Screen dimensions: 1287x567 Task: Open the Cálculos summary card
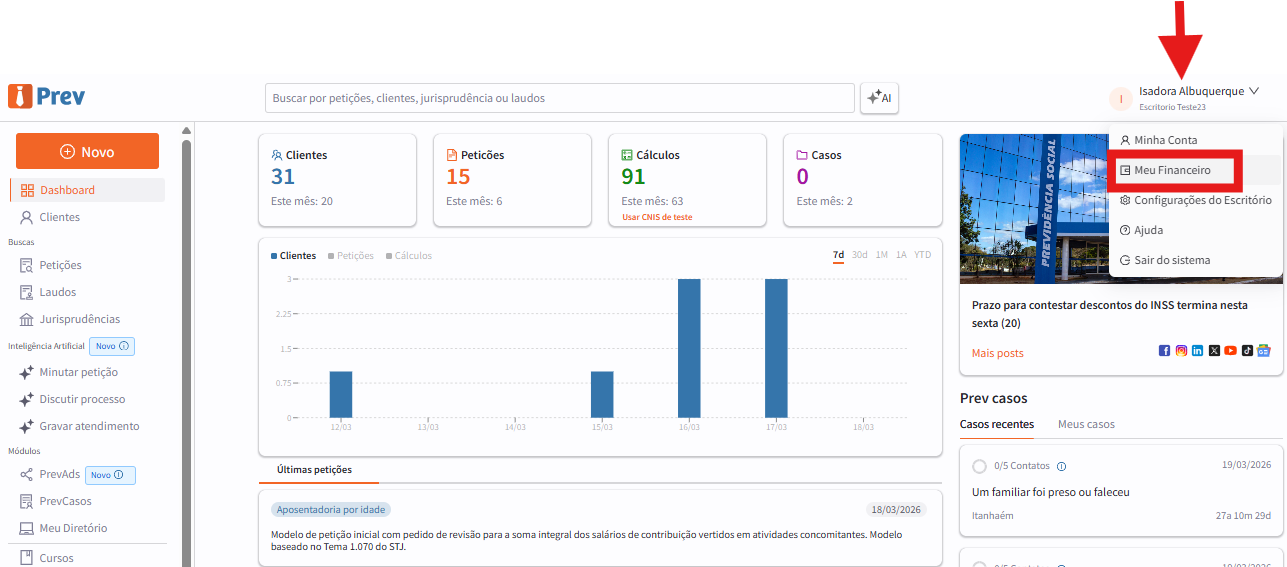(x=687, y=181)
